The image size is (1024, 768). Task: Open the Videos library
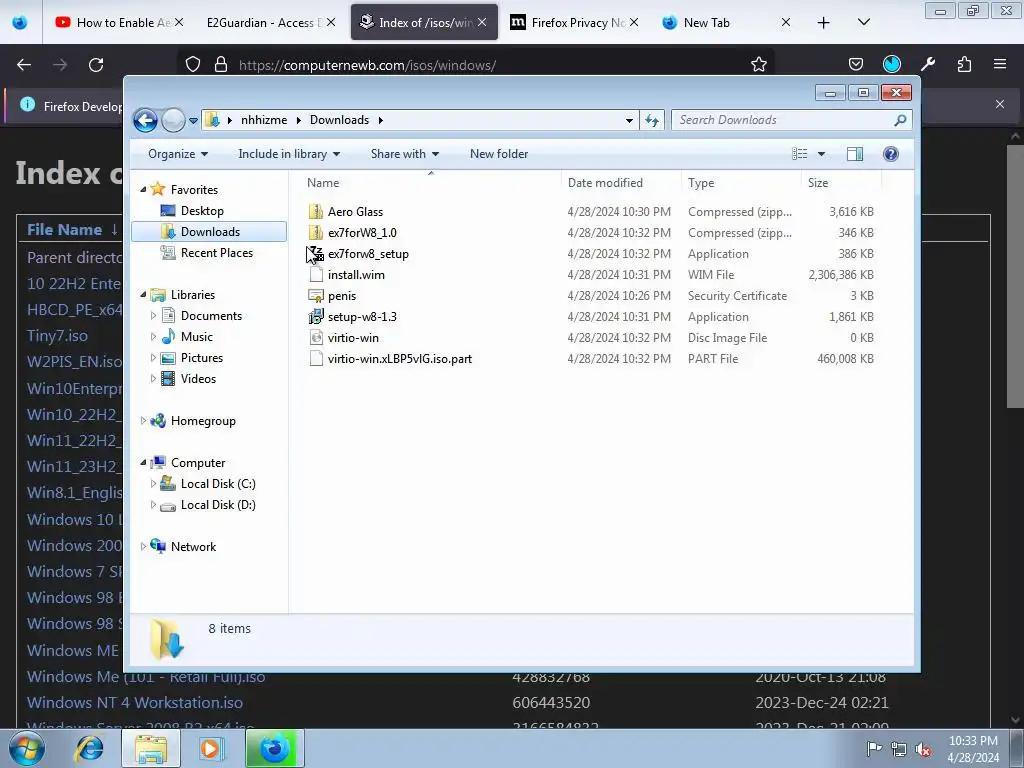(198, 379)
